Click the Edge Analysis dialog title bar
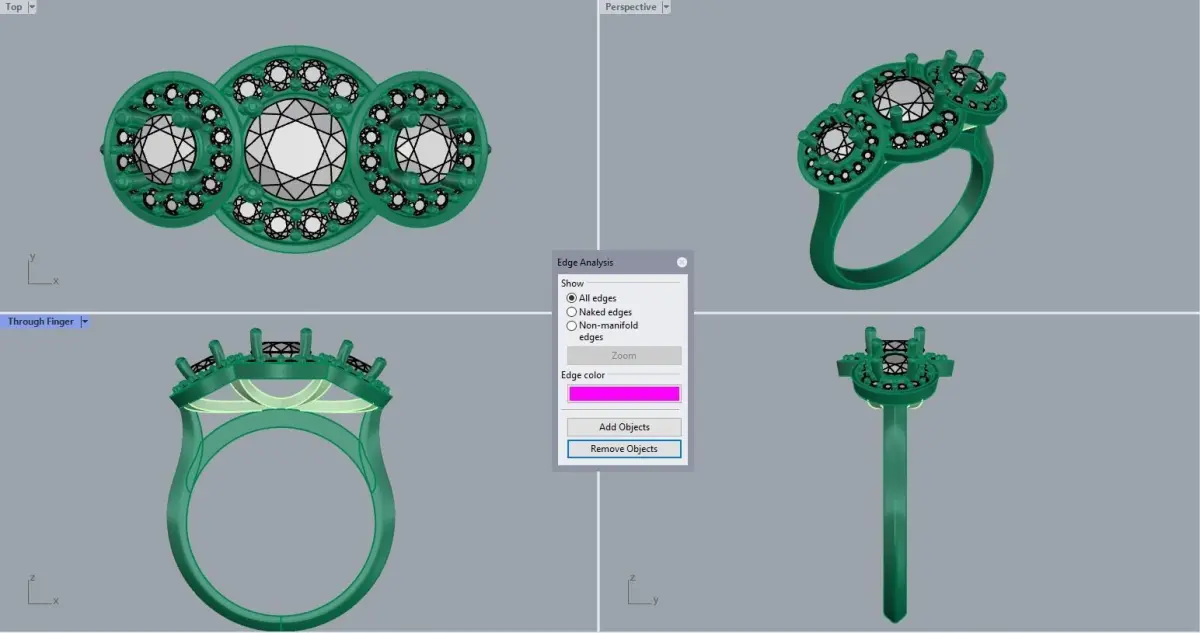The width and height of the screenshot is (1200, 633). click(622, 263)
